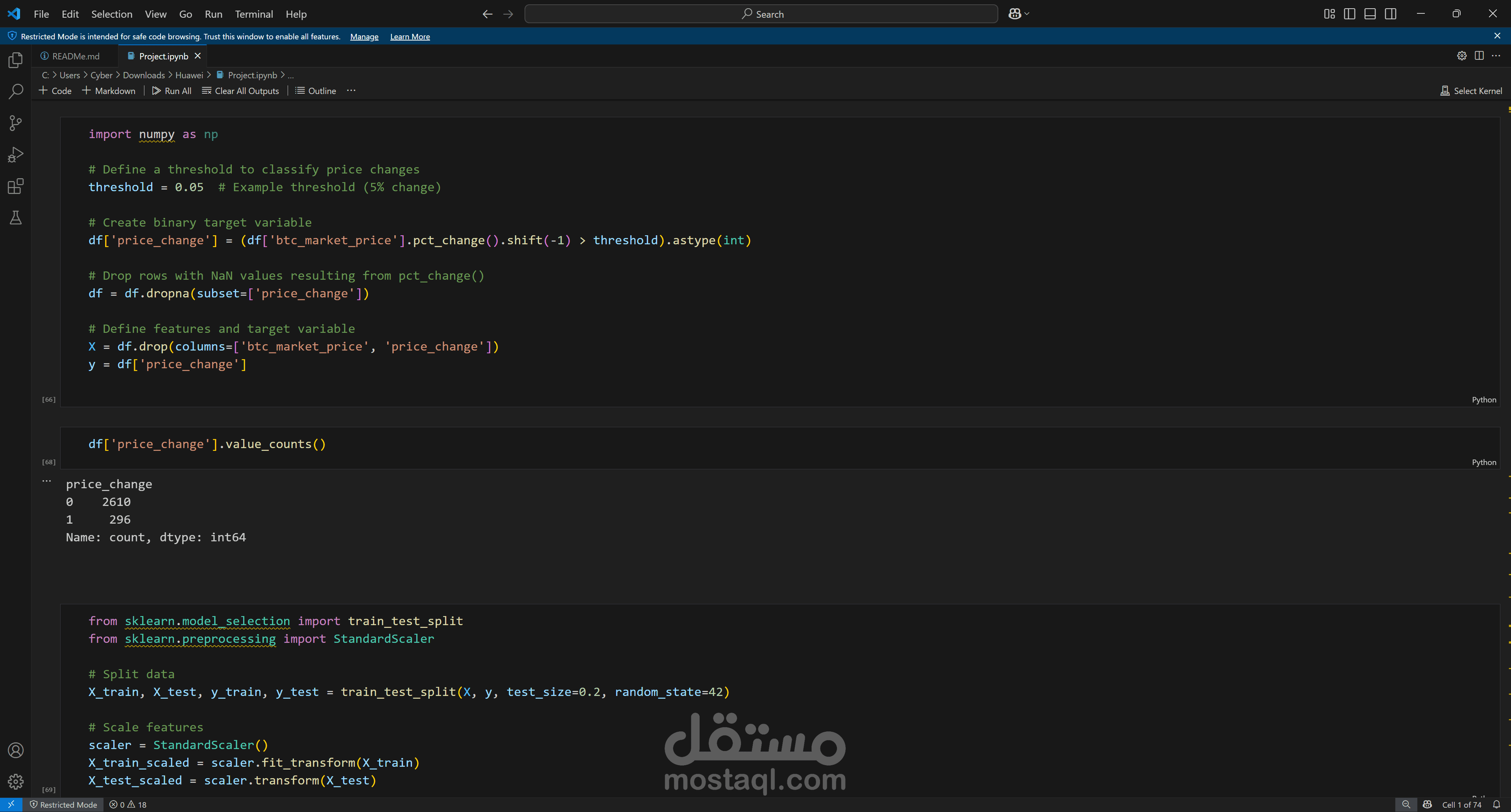This screenshot has width=1511, height=812.
Task: Open the Terminal menu
Action: 253,14
